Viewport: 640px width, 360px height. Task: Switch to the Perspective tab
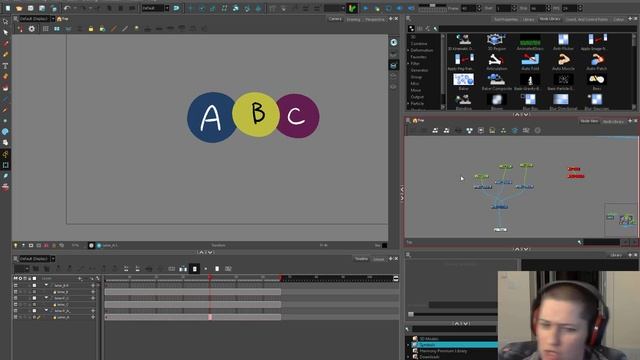[x=375, y=19]
